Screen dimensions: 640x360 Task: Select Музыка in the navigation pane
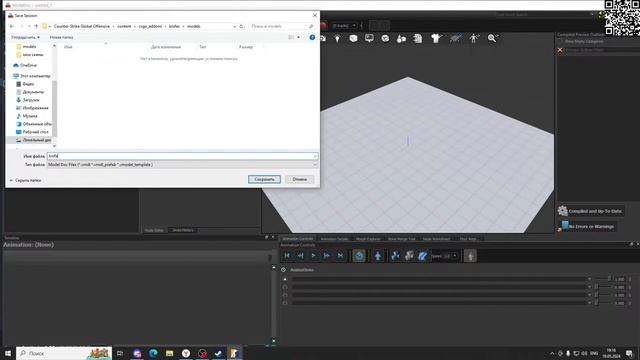point(27,116)
